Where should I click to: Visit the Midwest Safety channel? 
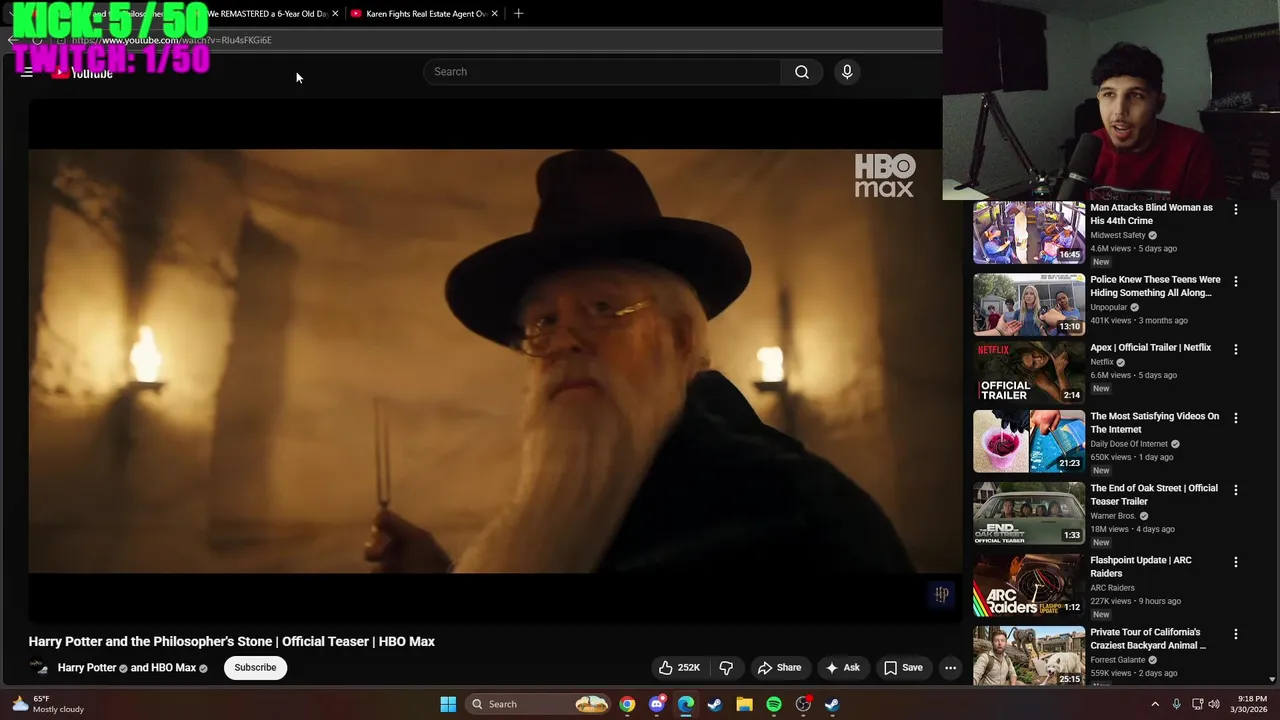pos(1118,235)
